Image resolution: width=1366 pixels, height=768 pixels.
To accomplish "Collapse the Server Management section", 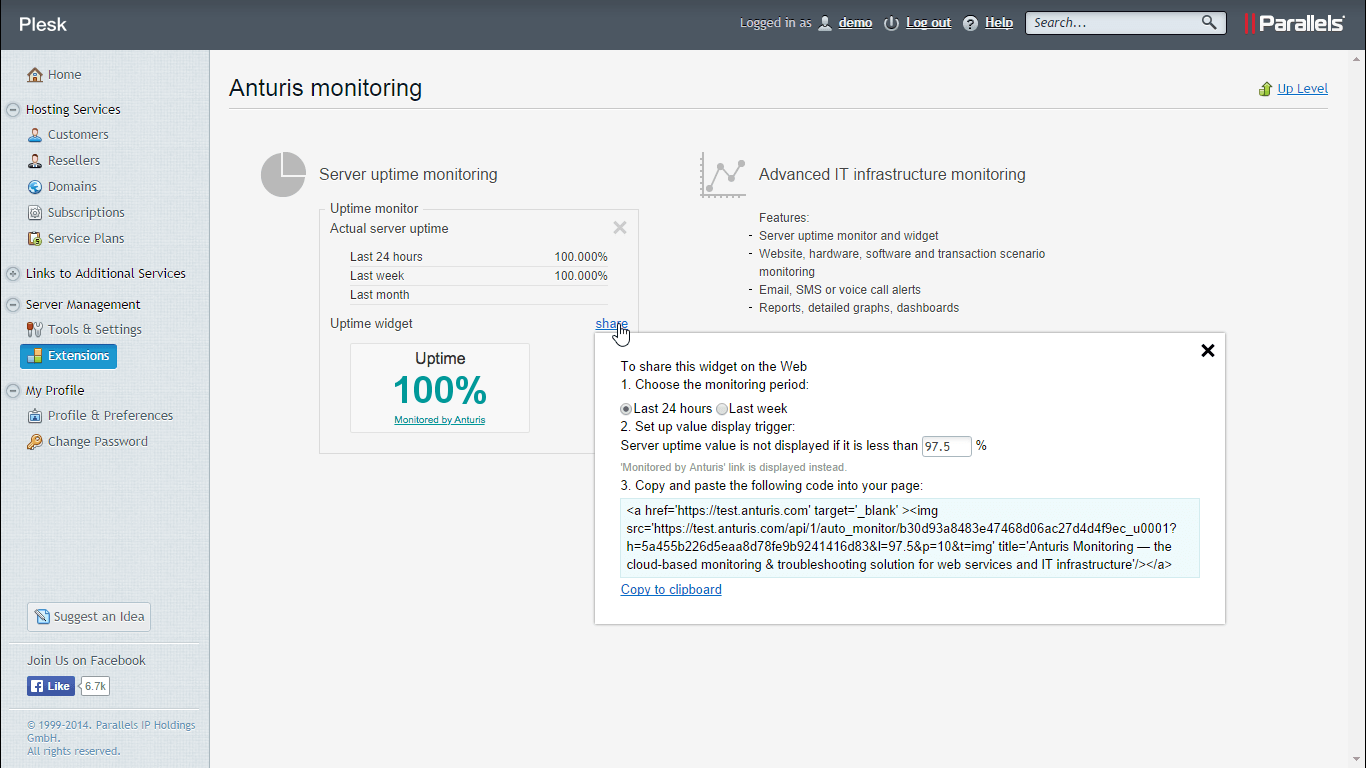I will pos(13,305).
